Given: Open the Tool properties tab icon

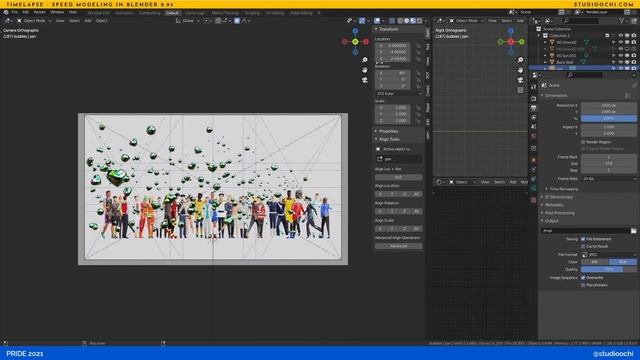Looking at the screenshot, I should pos(533,87).
